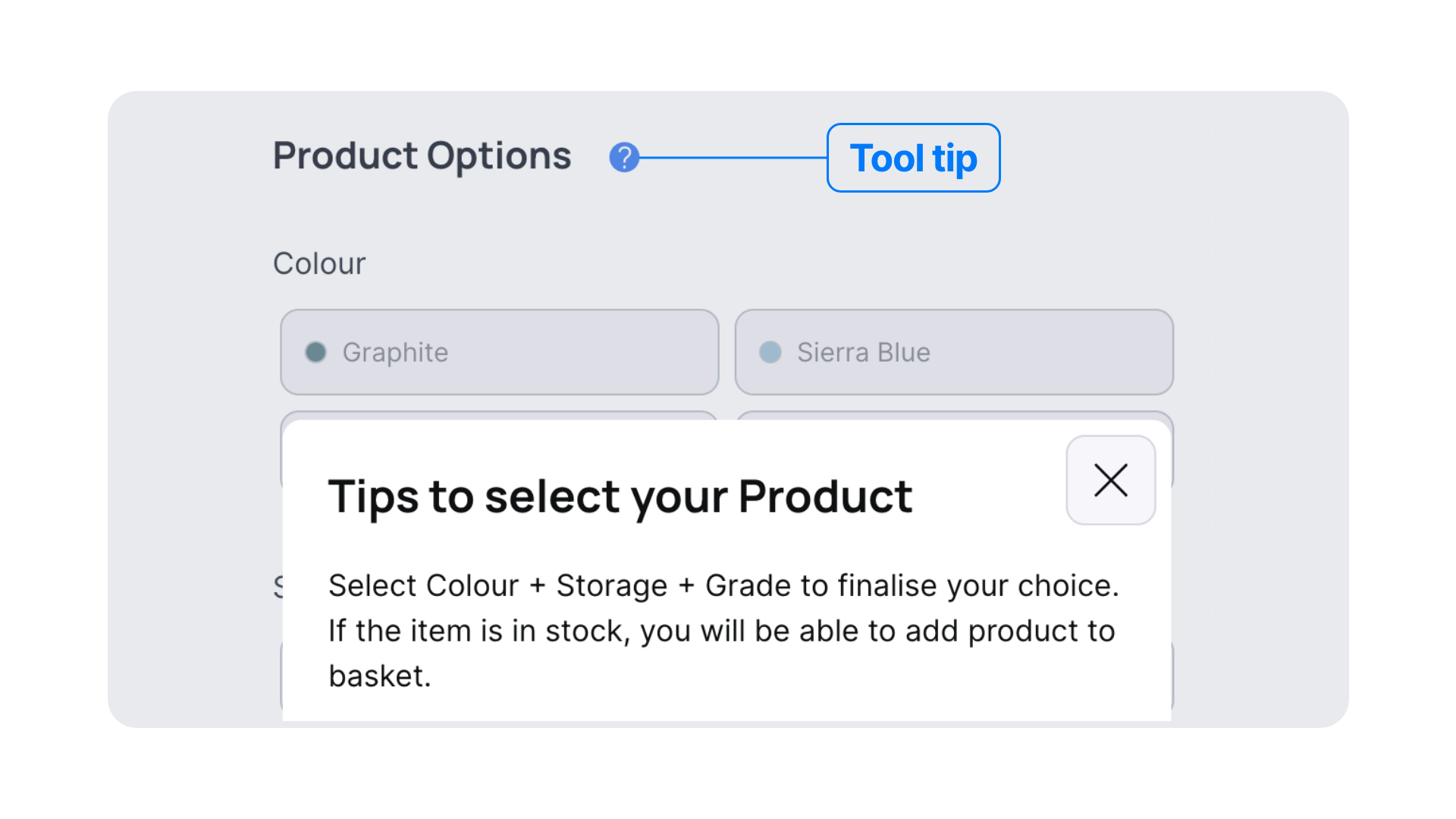Screen dimensions: 1456x819
Task: Click the line starting Select Colour + Storage
Action: click(723, 586)
